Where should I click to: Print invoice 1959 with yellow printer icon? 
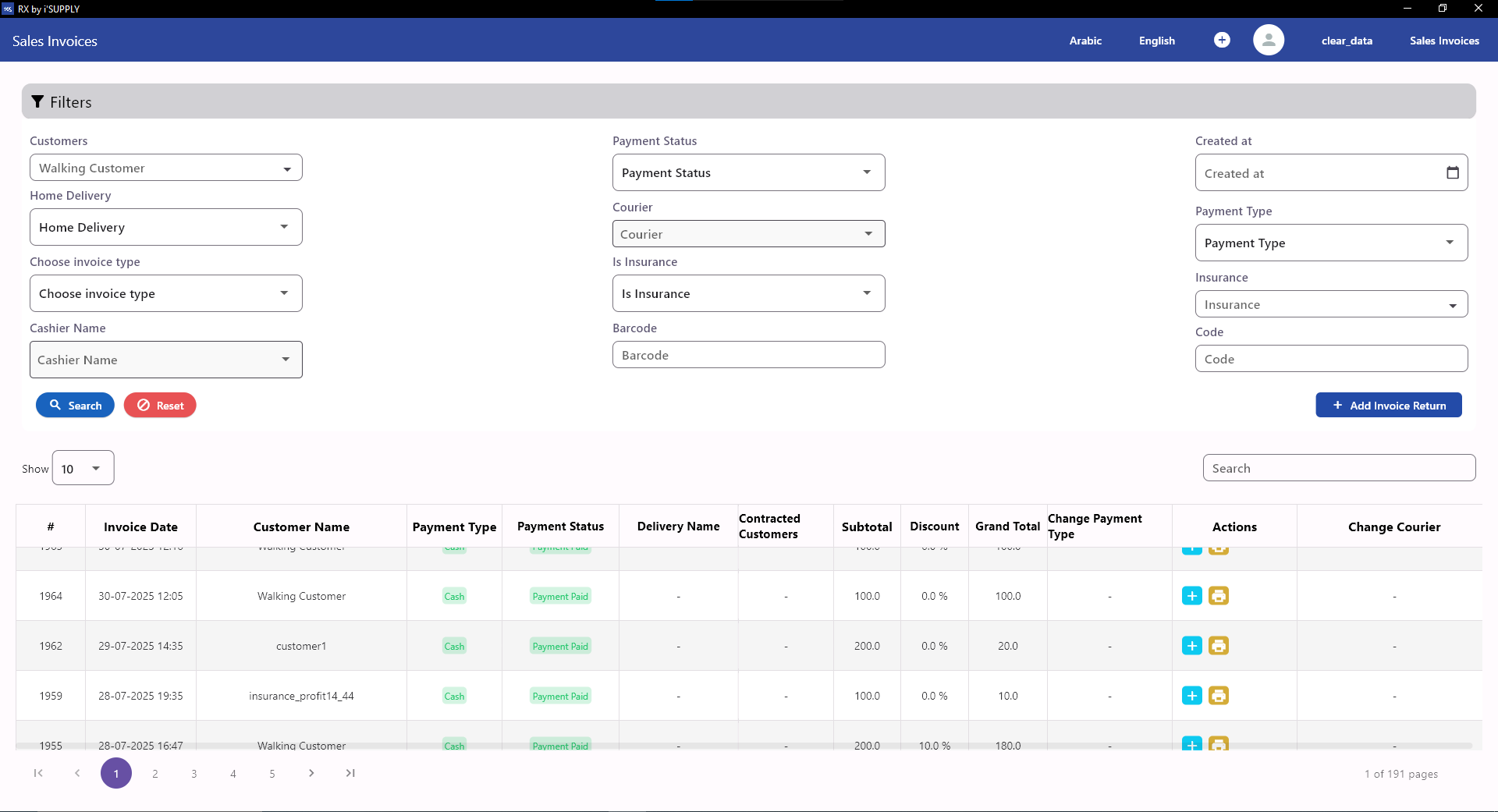[x=1219, y=696]
